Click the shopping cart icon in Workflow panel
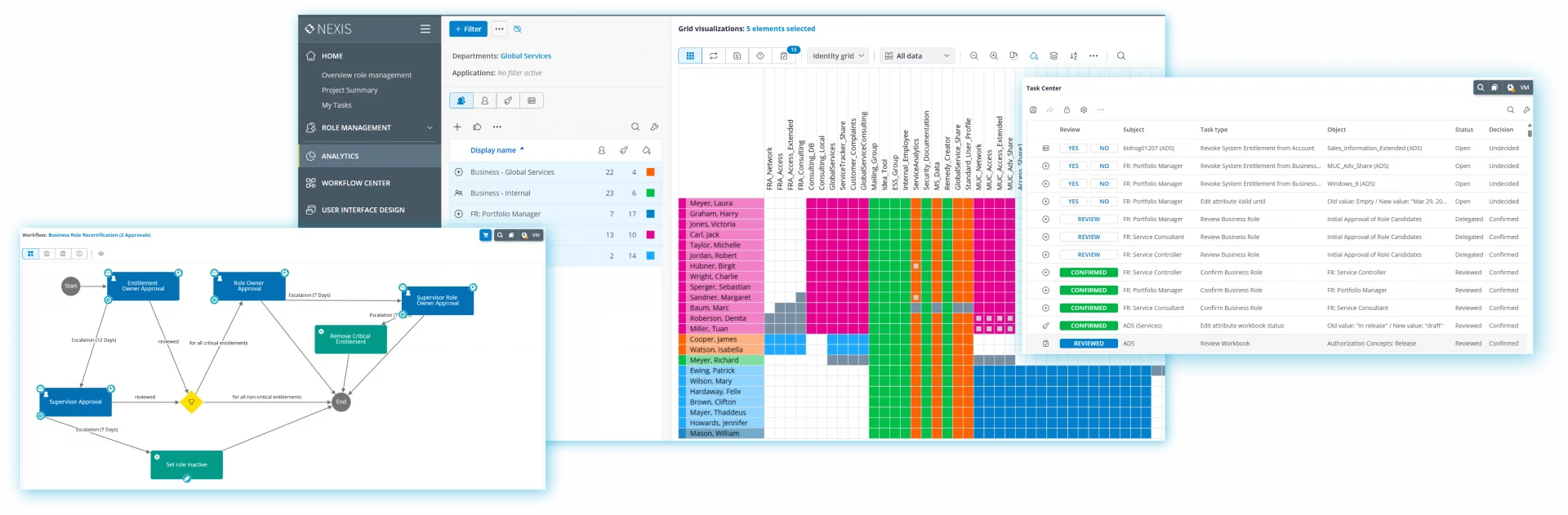 486,235
